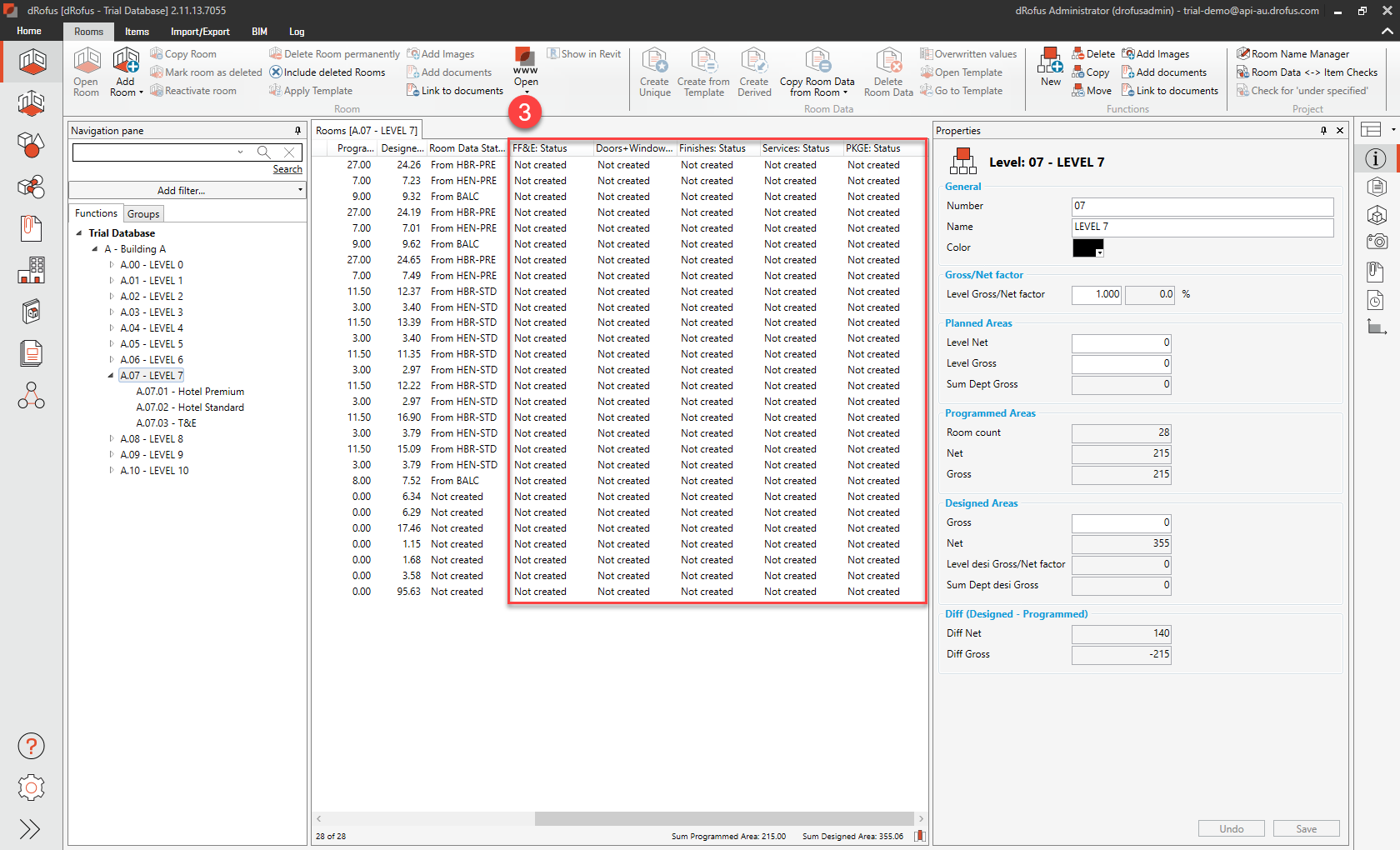Select the Delete Room Data icon
Screen dimensions: 1400x850
(x=887, y=72)
